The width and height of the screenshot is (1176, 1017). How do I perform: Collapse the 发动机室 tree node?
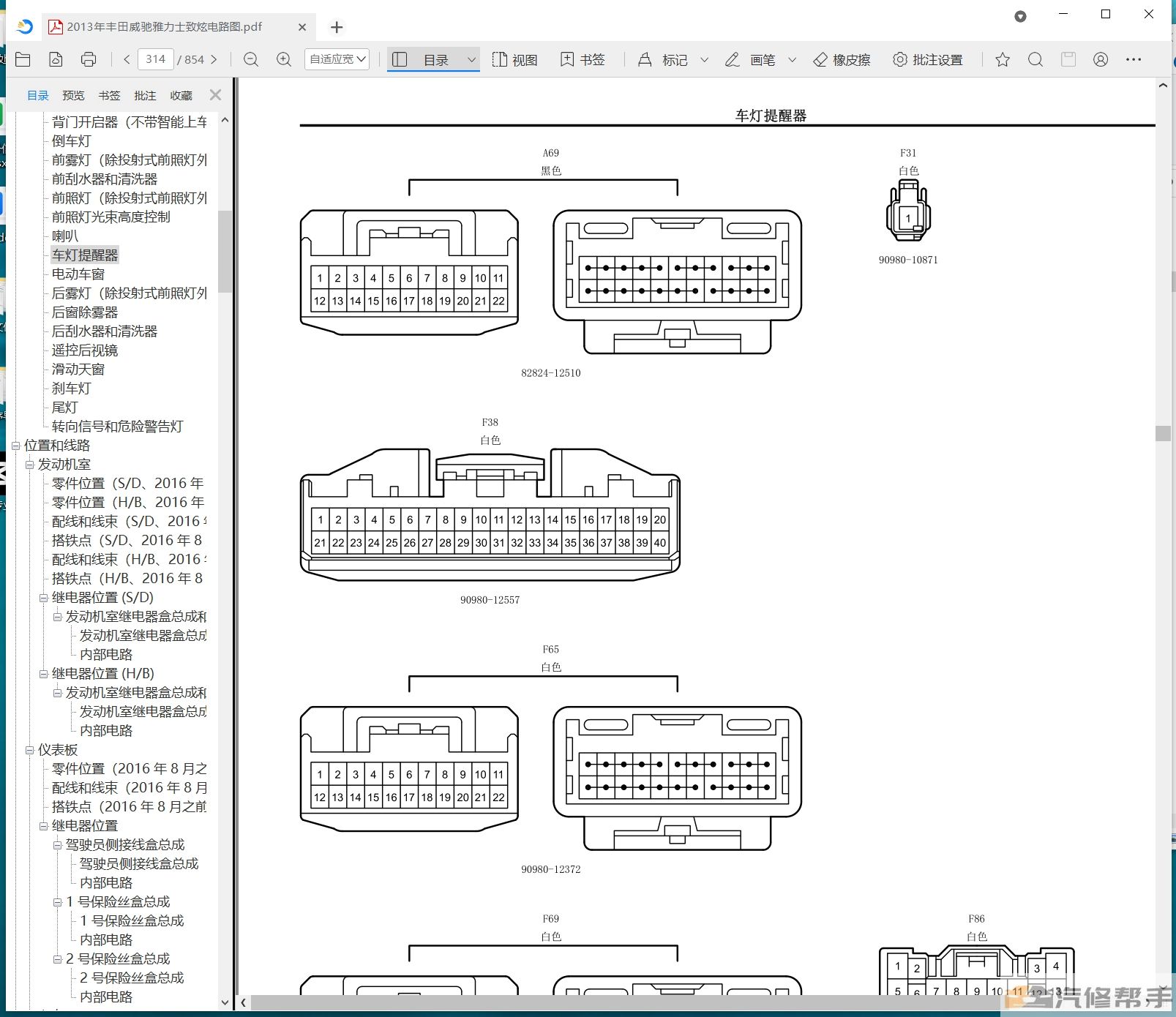(x=30, y=464)
